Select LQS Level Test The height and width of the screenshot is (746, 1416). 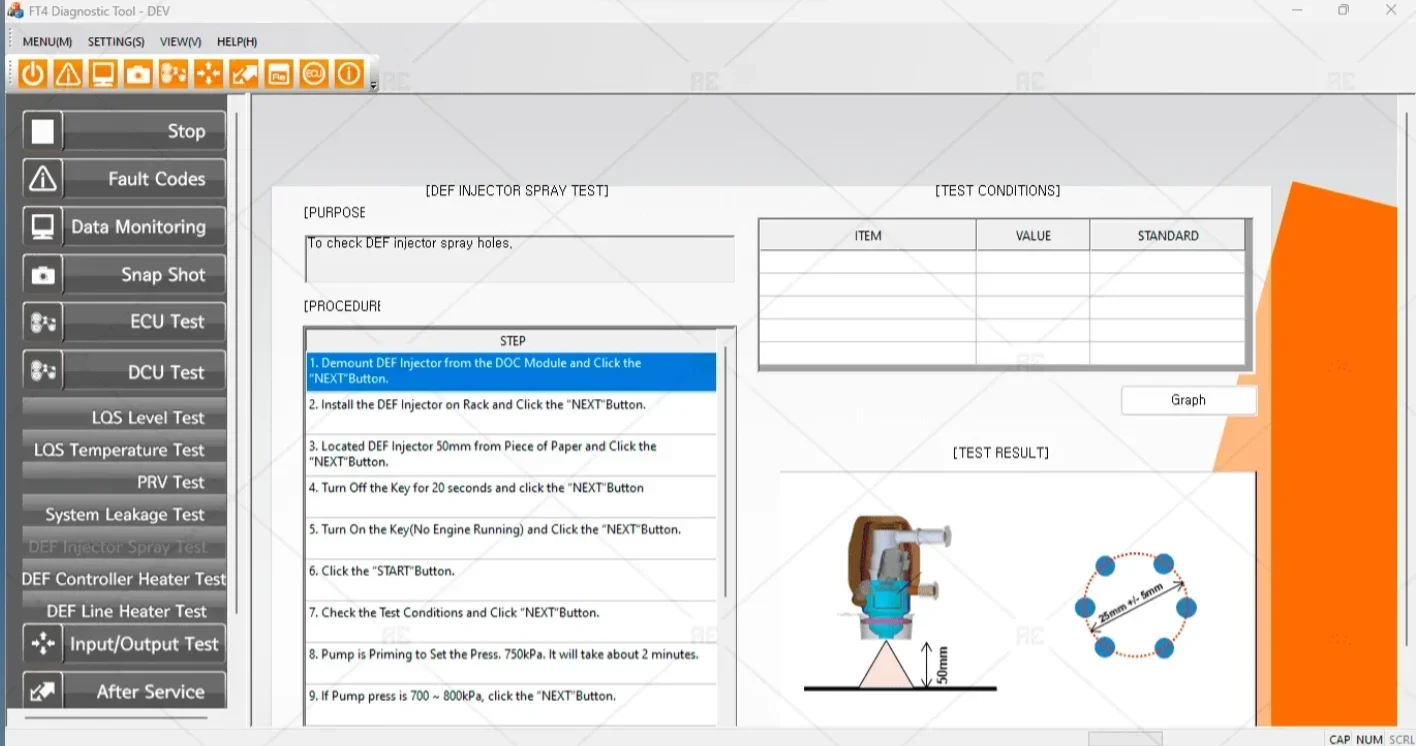pos(124,417)
